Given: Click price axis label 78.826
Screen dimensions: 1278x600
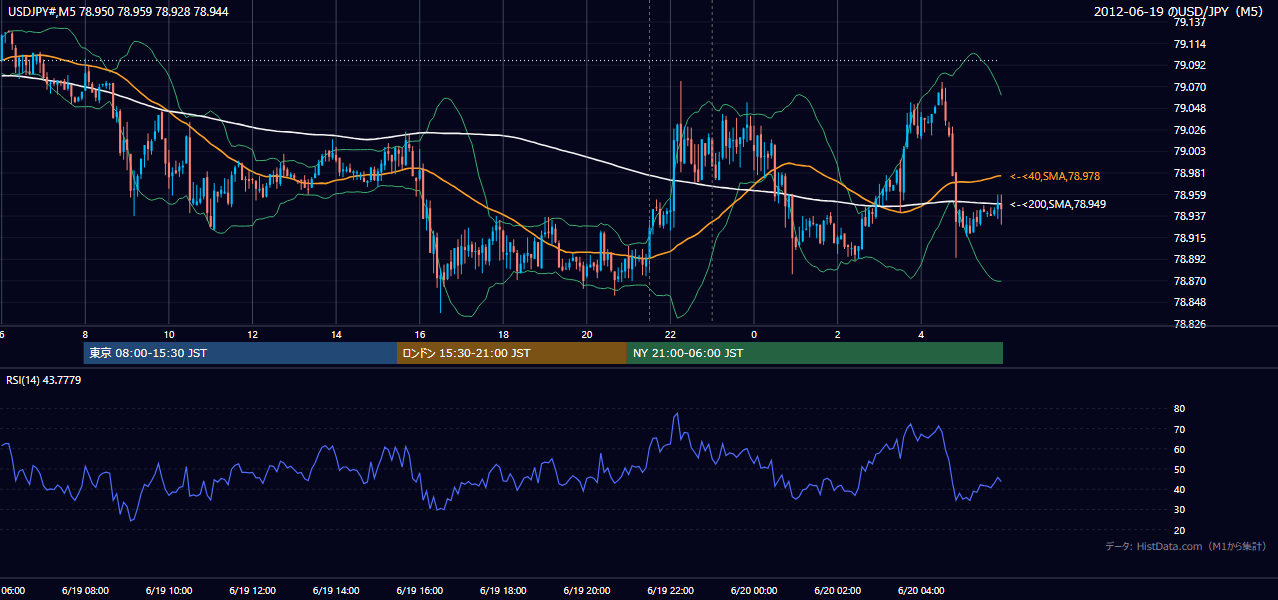Looking at the screenshot, I should (1189, 324).
